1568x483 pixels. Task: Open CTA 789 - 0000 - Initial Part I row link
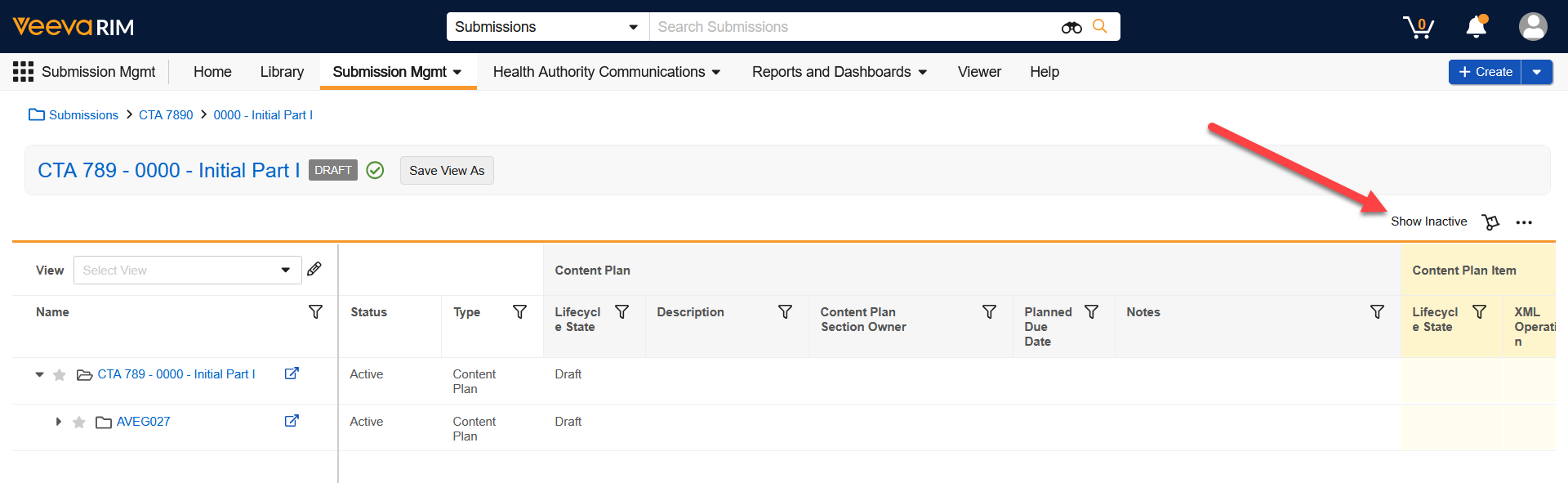pyautogui.click(x=176, y=374)
